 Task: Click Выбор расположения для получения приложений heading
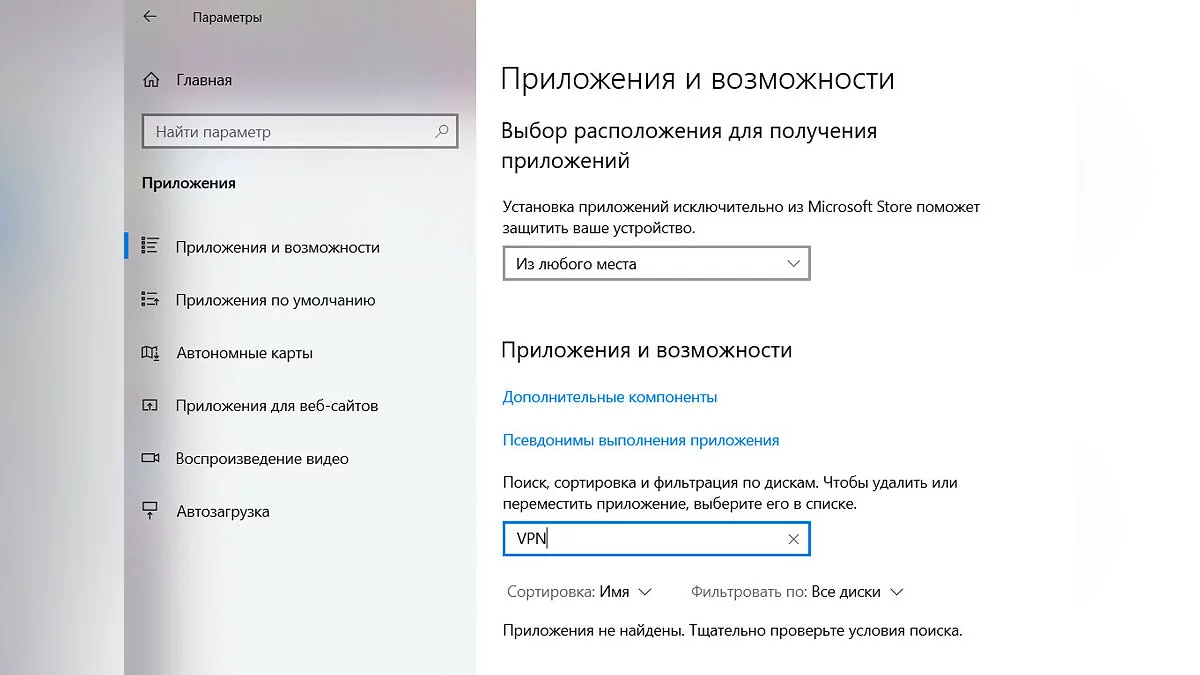[x=689, y=145]
